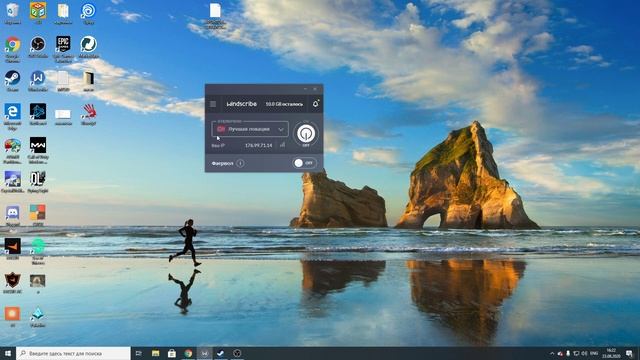Show hidden system tray icons
Screen dimensions: 640x360
[552, 353]
